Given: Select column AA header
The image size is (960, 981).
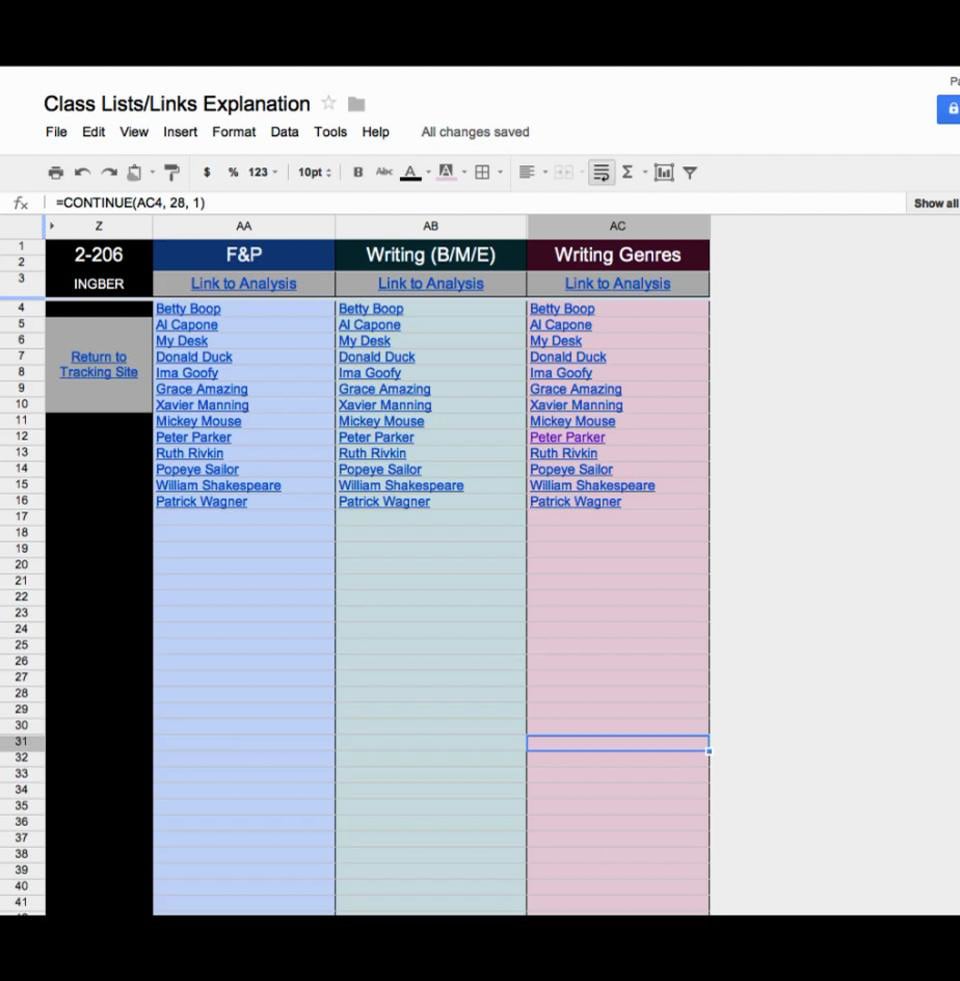Looking at the screenshot, I should tap(243, 226).
